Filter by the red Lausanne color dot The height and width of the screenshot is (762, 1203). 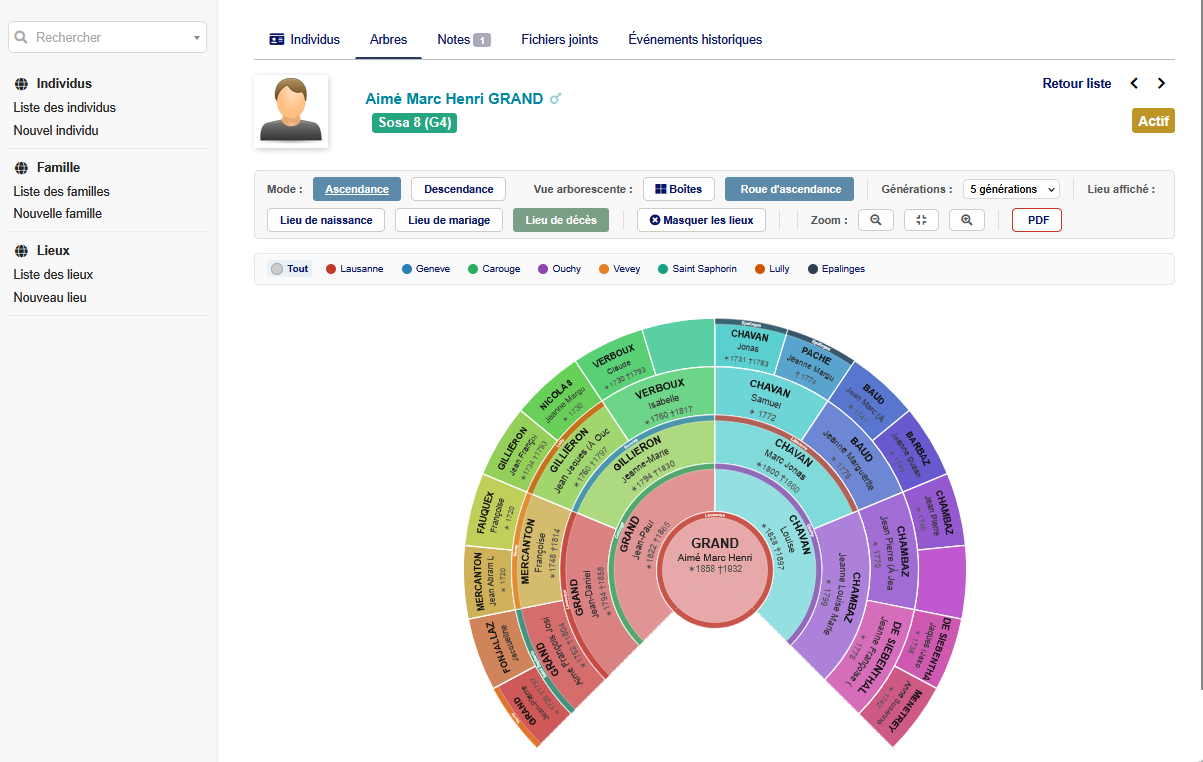331,269
